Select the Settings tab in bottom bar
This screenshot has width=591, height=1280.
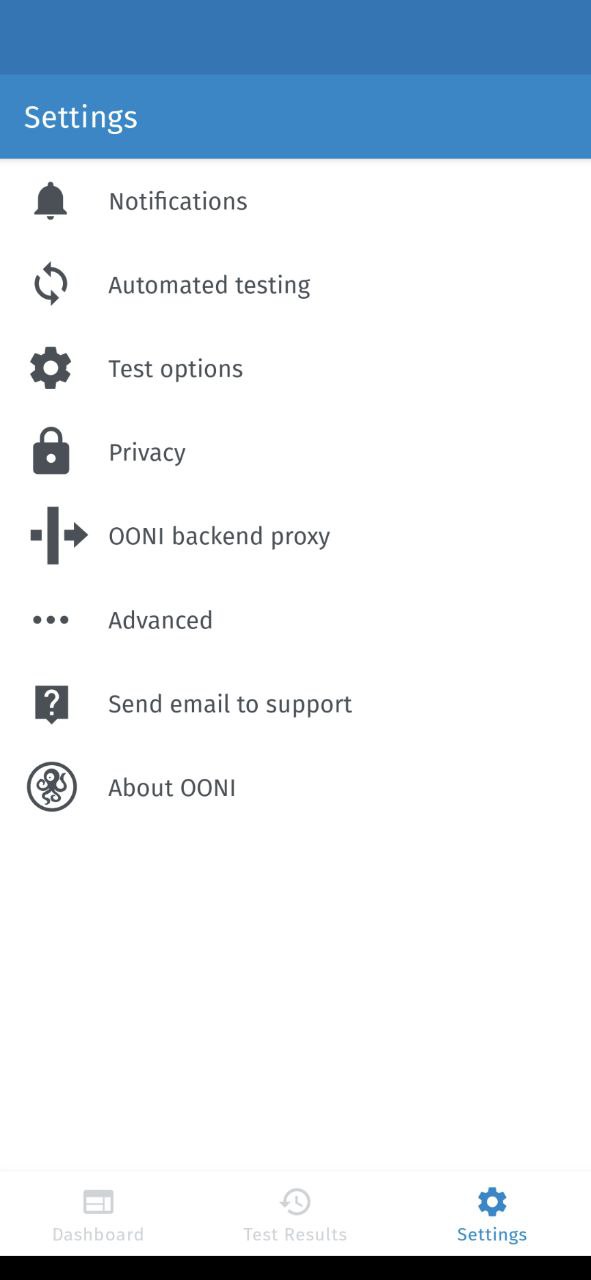tap(492, 1214)
